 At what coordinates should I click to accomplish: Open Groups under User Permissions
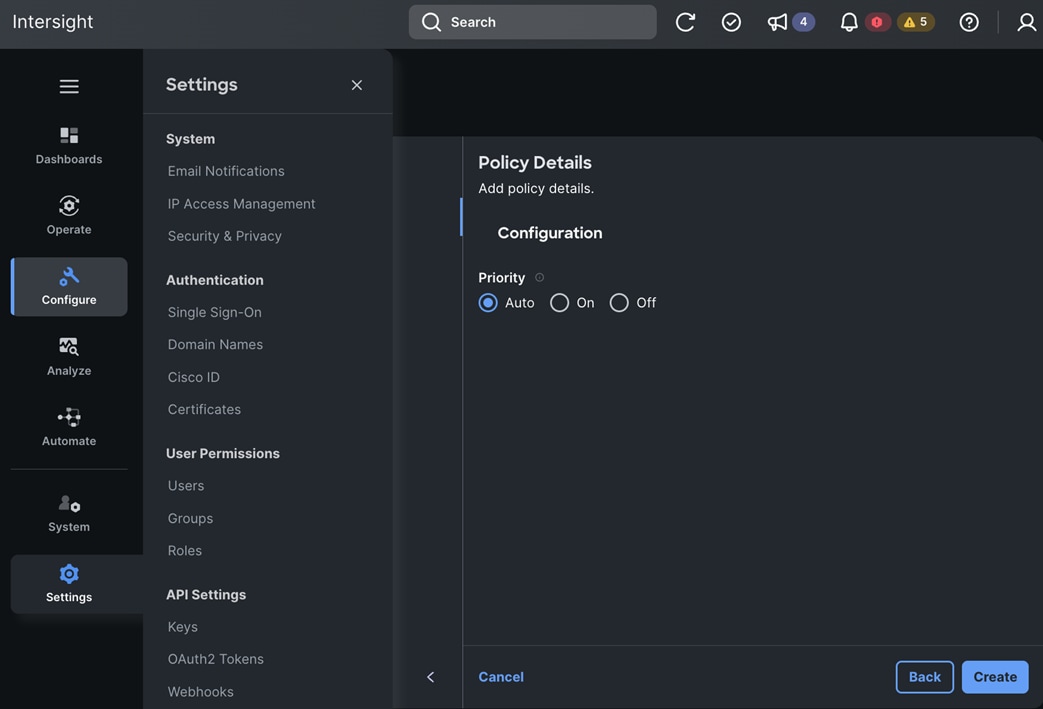click(190, 518)
